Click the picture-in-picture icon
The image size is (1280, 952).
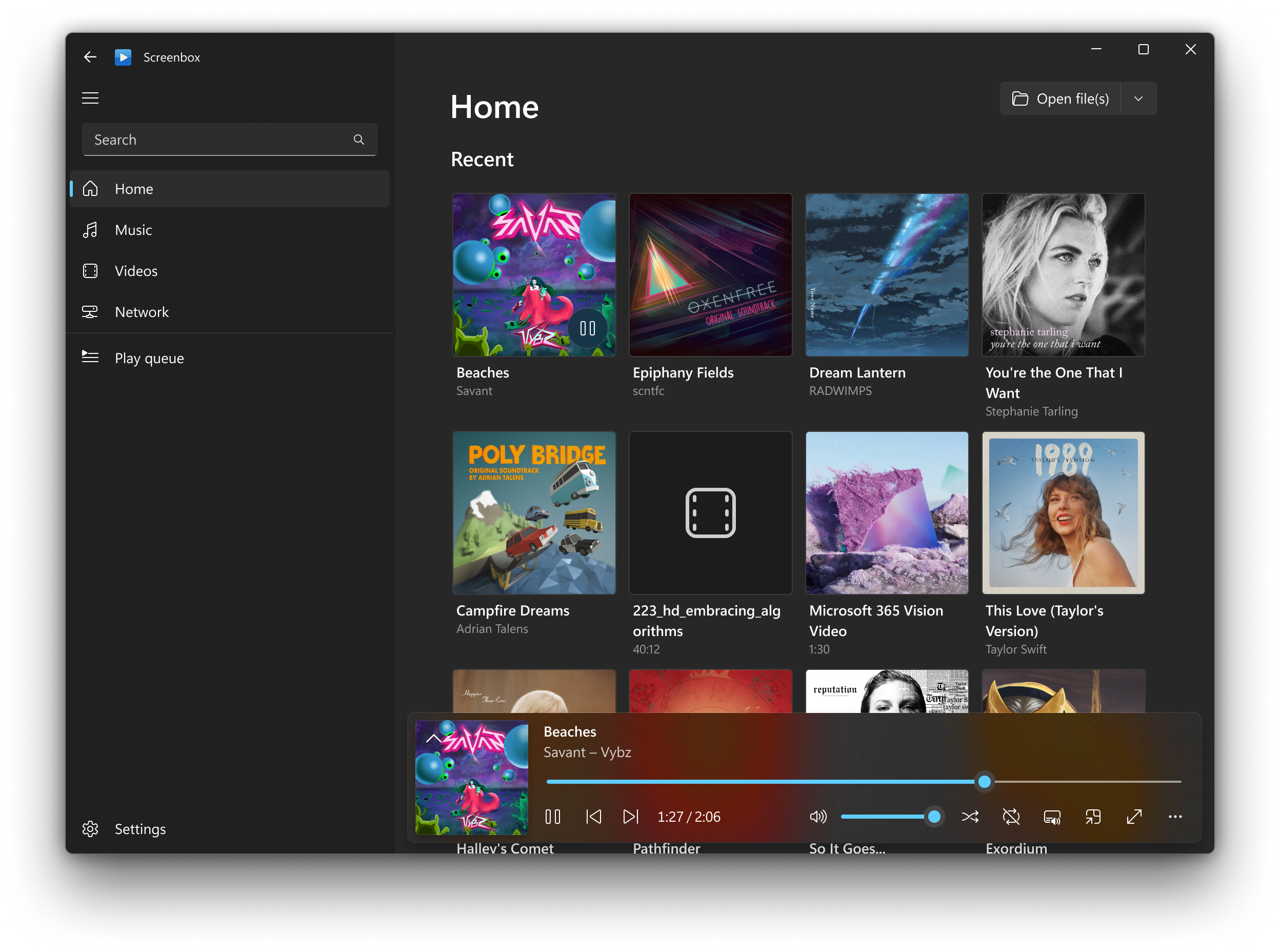pos(1093,817)
